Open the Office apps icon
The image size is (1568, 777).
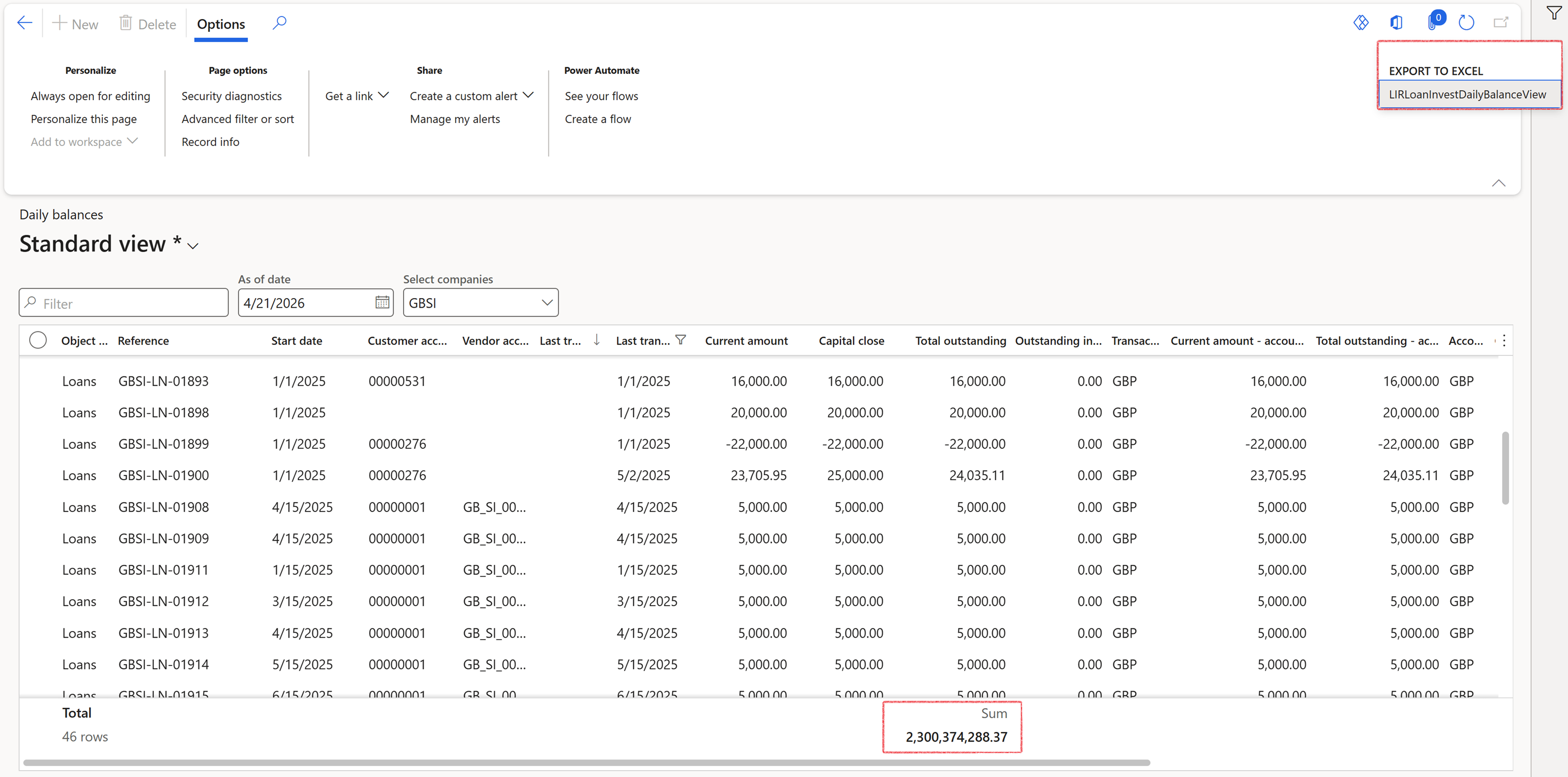(1396, 22)
